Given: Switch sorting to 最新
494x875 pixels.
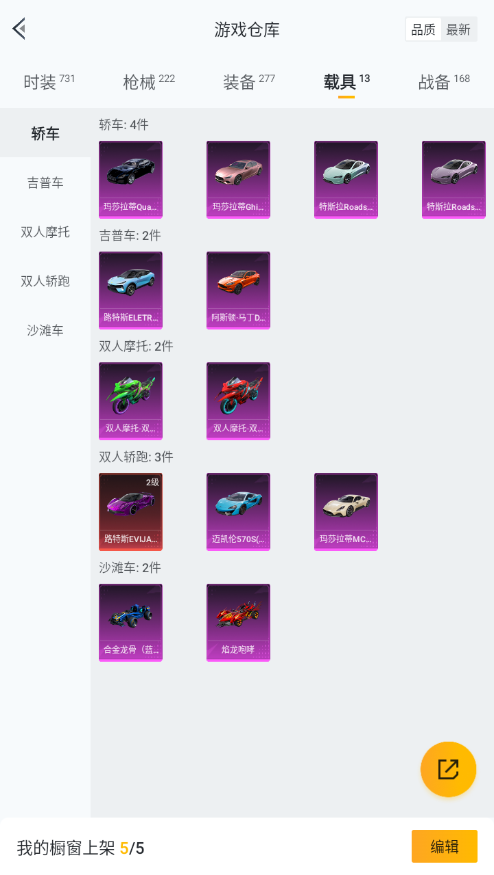Looking at the screenshot, I should (x=458, y=30).
